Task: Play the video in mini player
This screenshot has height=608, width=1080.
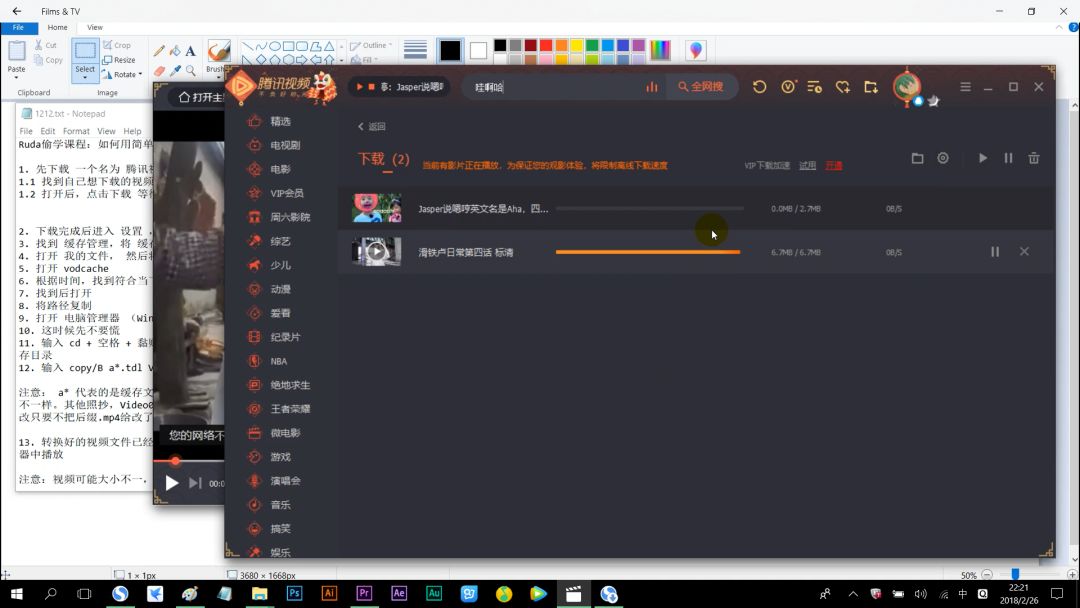Action: coord(172,483)
